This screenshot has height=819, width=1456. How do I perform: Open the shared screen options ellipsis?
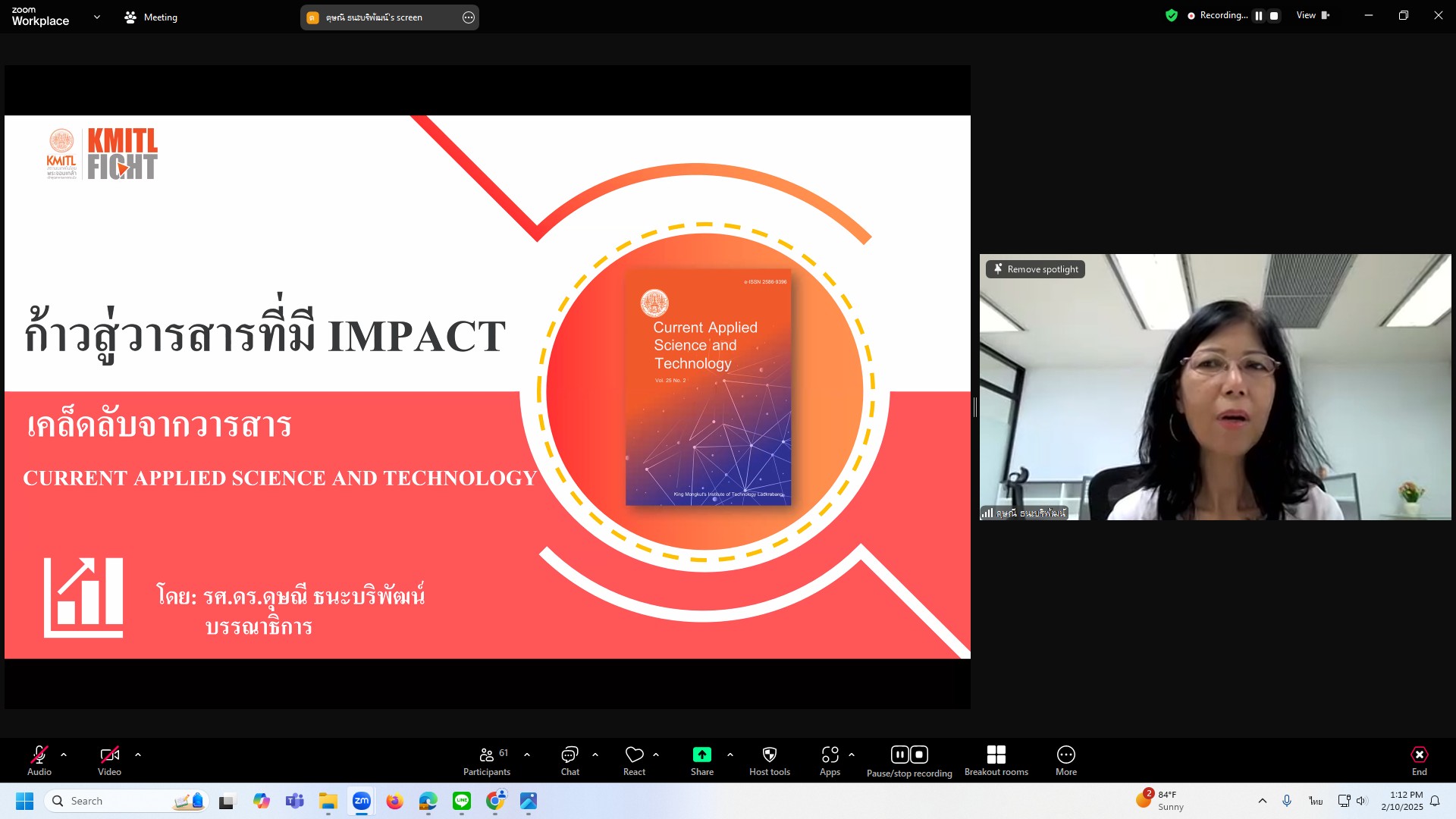469,17
